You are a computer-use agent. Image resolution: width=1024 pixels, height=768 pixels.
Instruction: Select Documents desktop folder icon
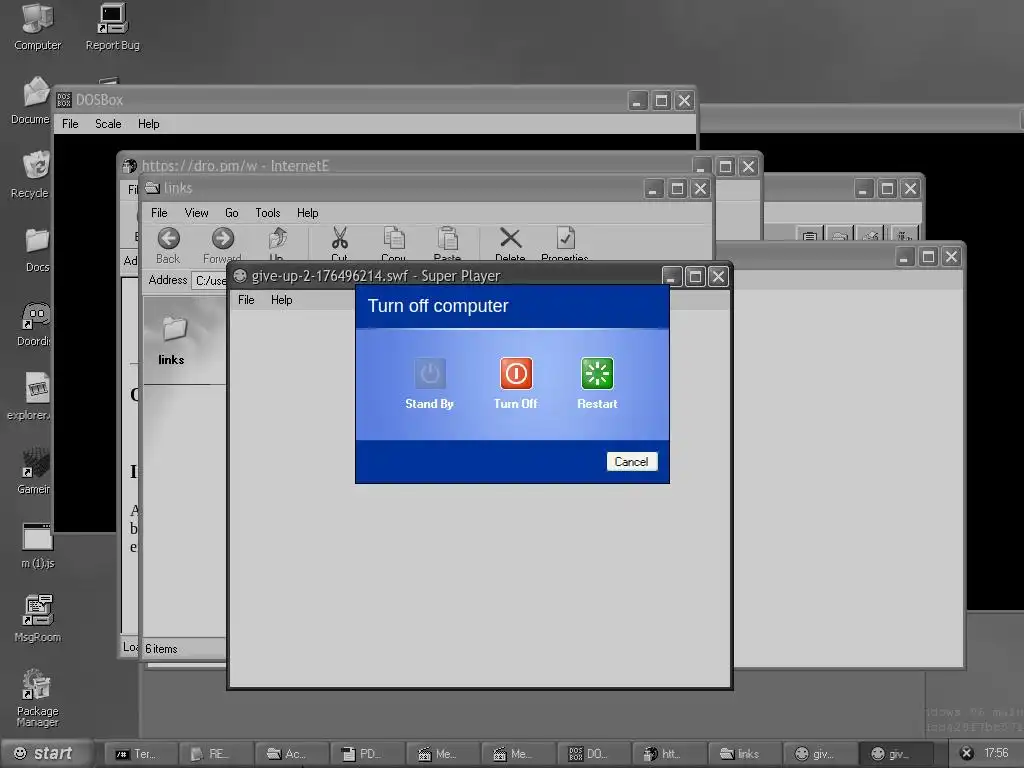point(33,100)
